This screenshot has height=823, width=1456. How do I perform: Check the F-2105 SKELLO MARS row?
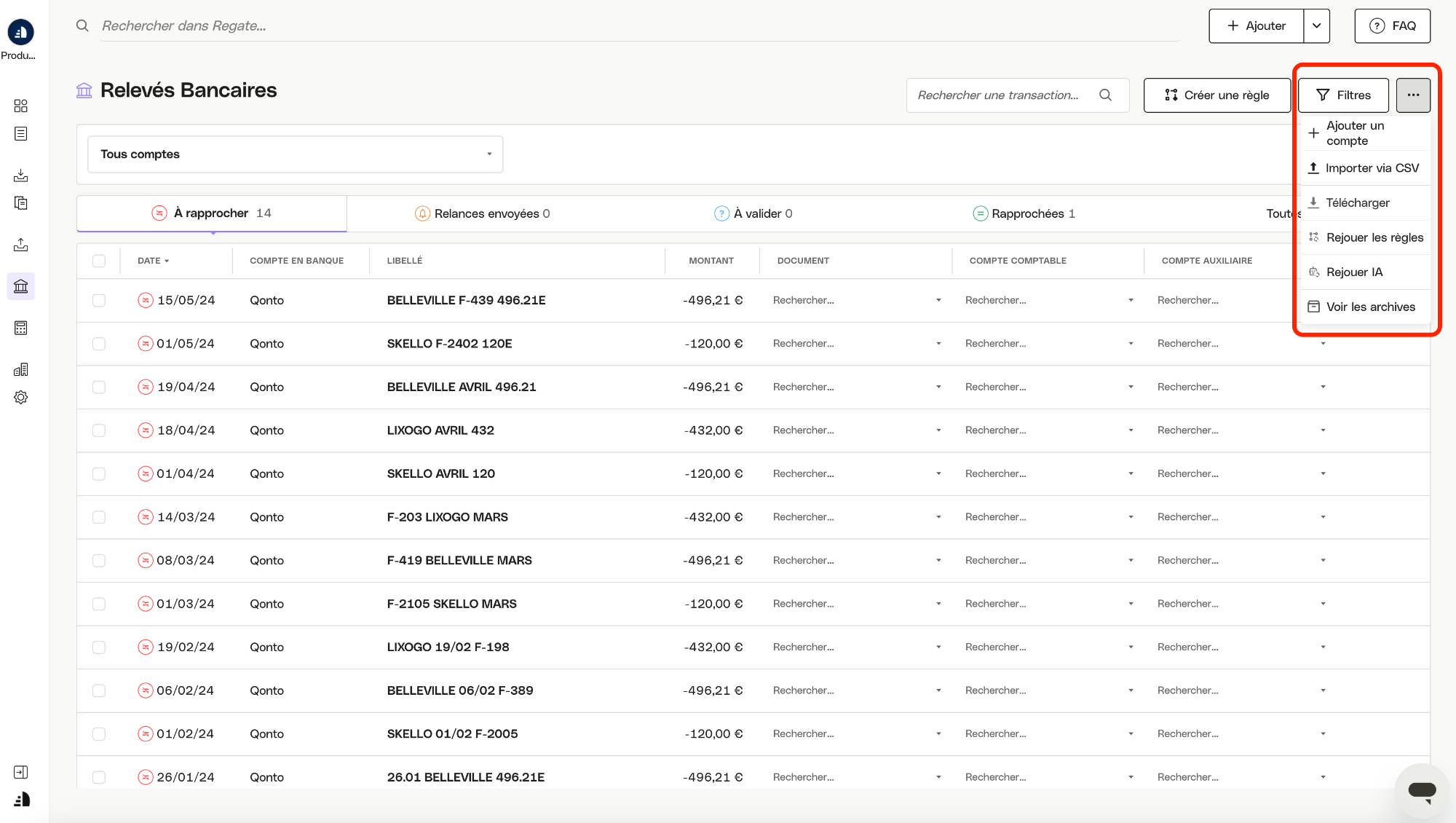click(99, 604)
